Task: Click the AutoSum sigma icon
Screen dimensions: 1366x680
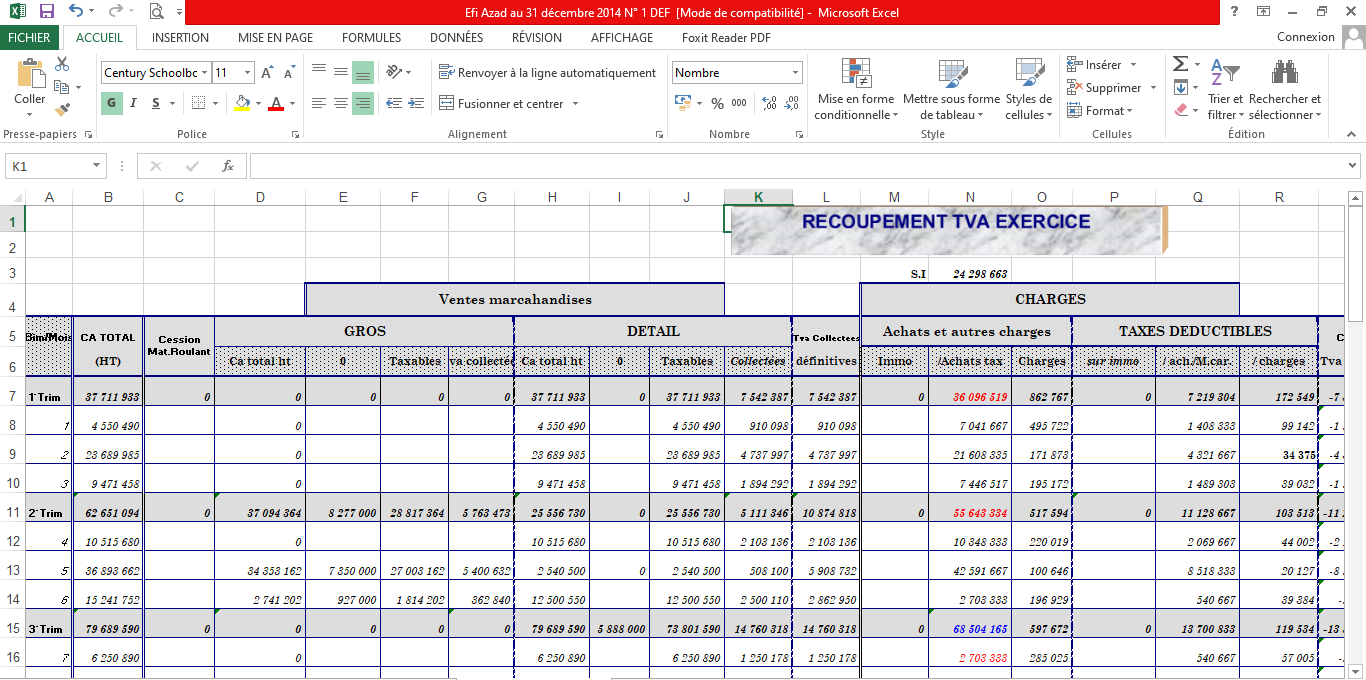Action: click(1181, 64)
